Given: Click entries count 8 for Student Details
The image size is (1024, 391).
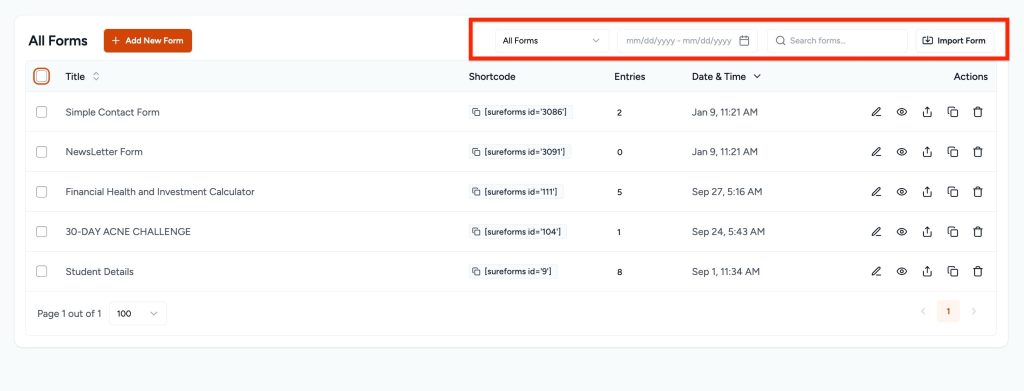Looking at the screenshot, I should [619, 272].
